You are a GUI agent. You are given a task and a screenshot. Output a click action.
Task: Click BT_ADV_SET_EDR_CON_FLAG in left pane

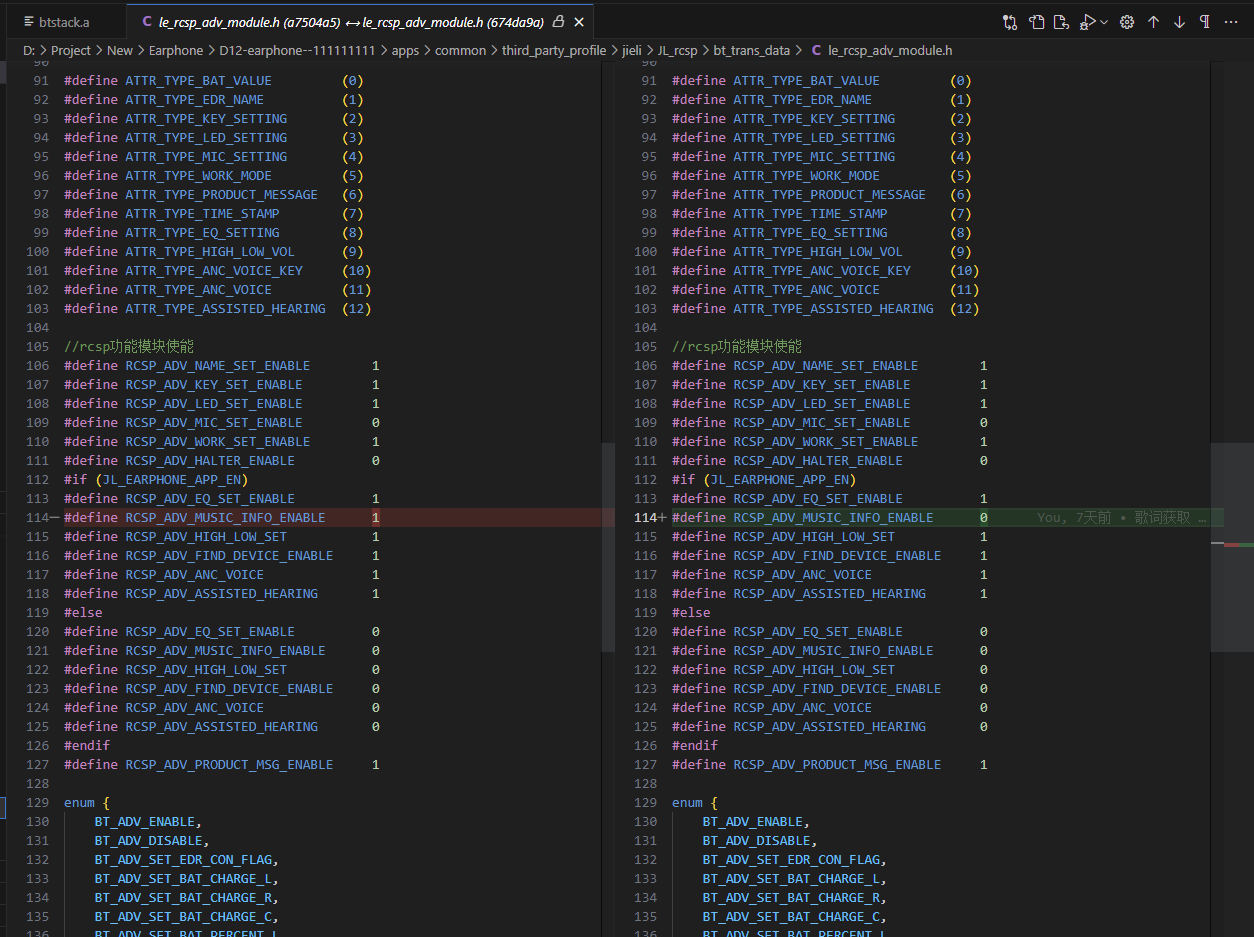tap(183, 860)
